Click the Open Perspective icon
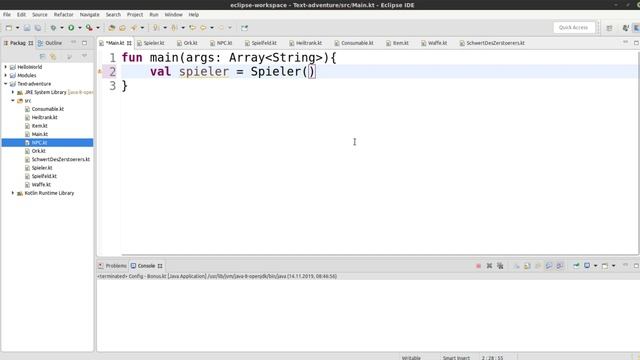640x360 pixels. (609, 28)
